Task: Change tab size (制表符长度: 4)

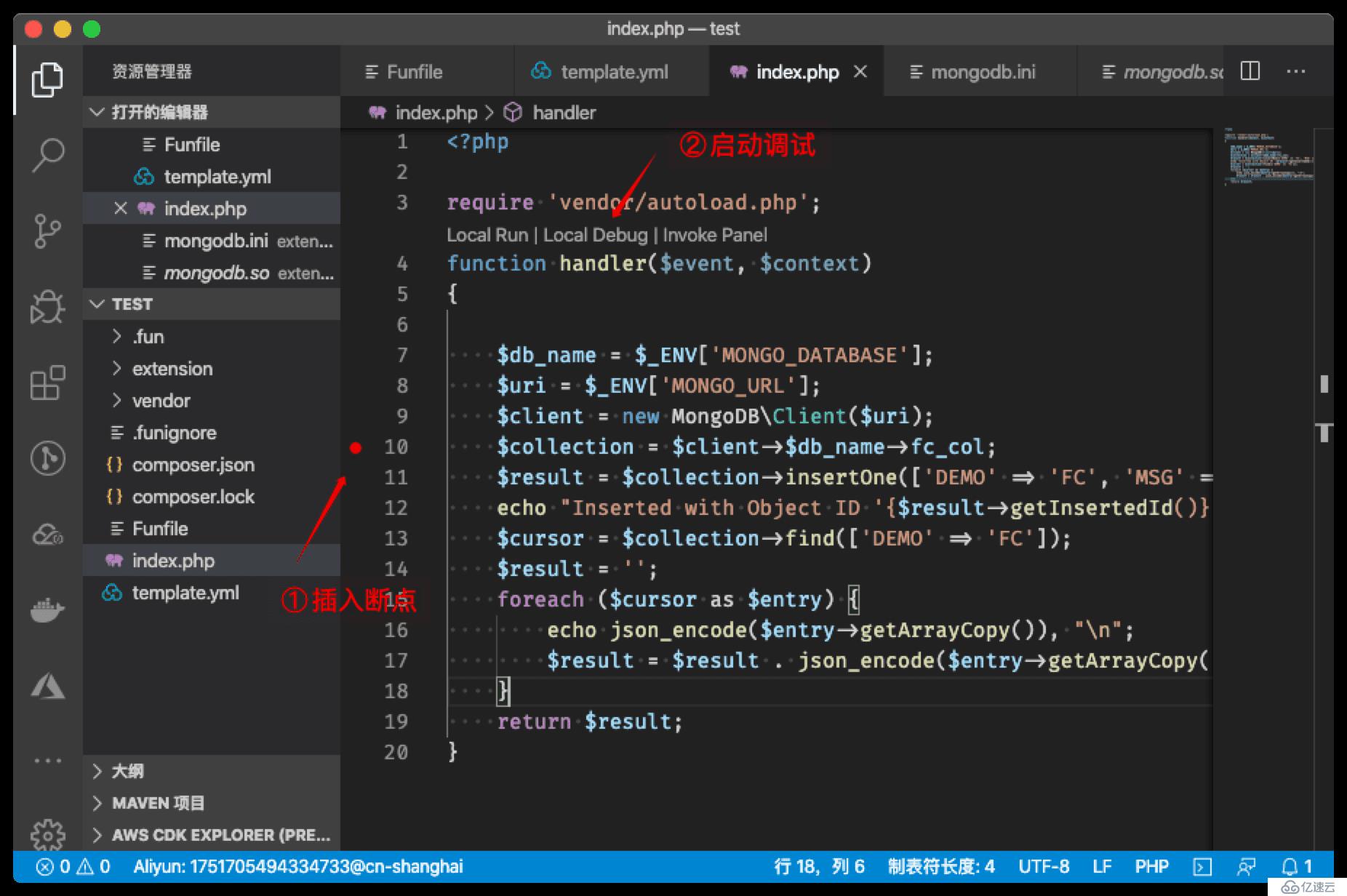Action: click(x=941, y=866)
